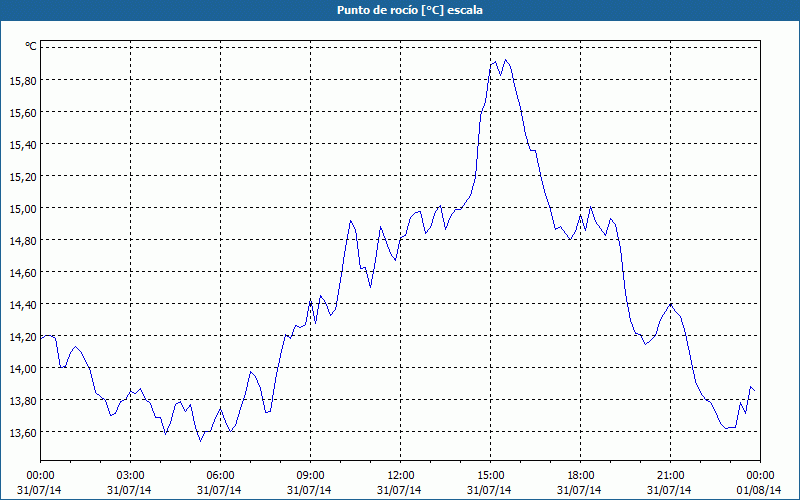
Task: Click the 13,60 y-axis value
Action: pyautogui.click(x=23, y=433)
